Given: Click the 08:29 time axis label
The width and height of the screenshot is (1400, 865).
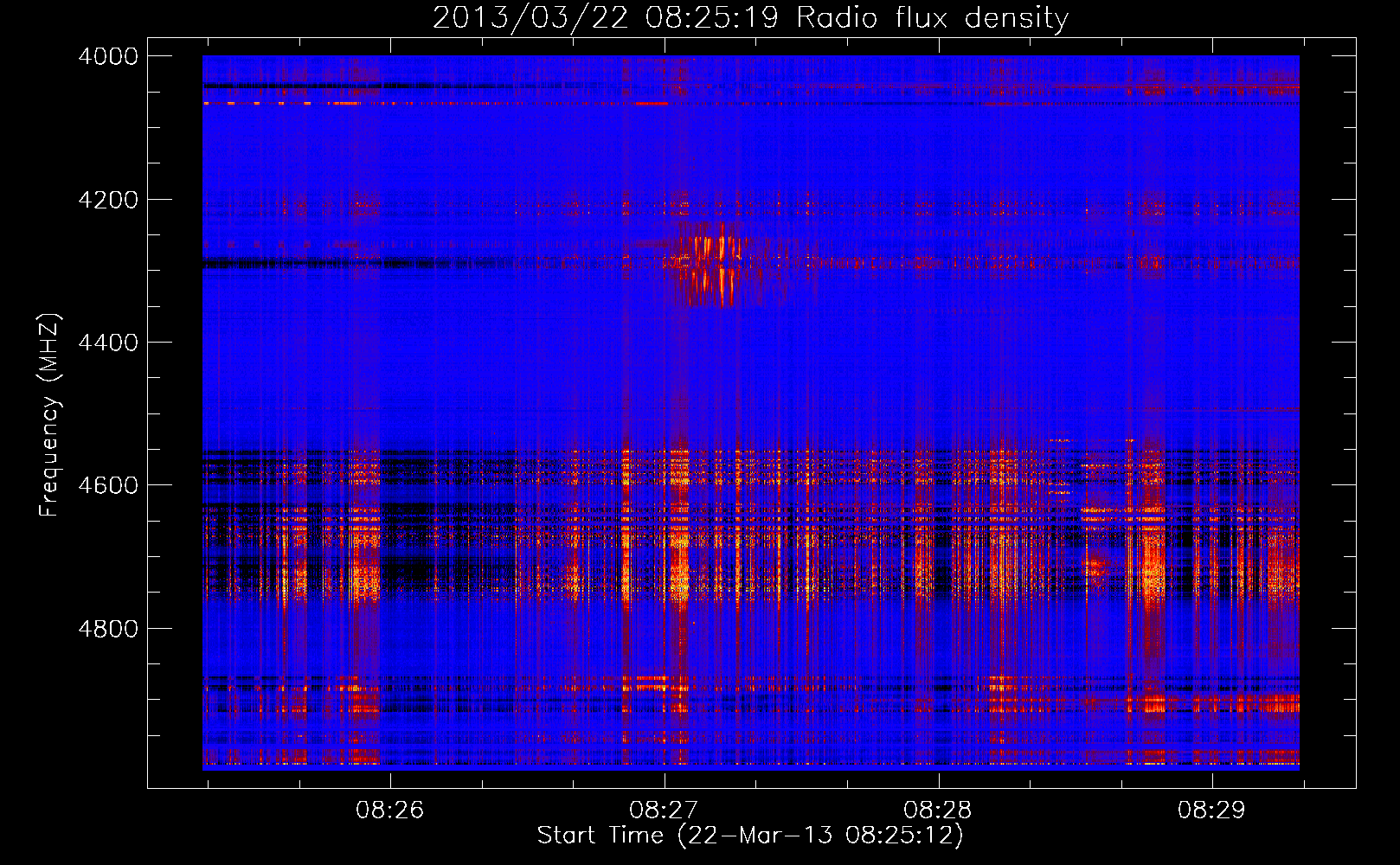Looking at the screenshot, I should click(x=1211, y=811).
